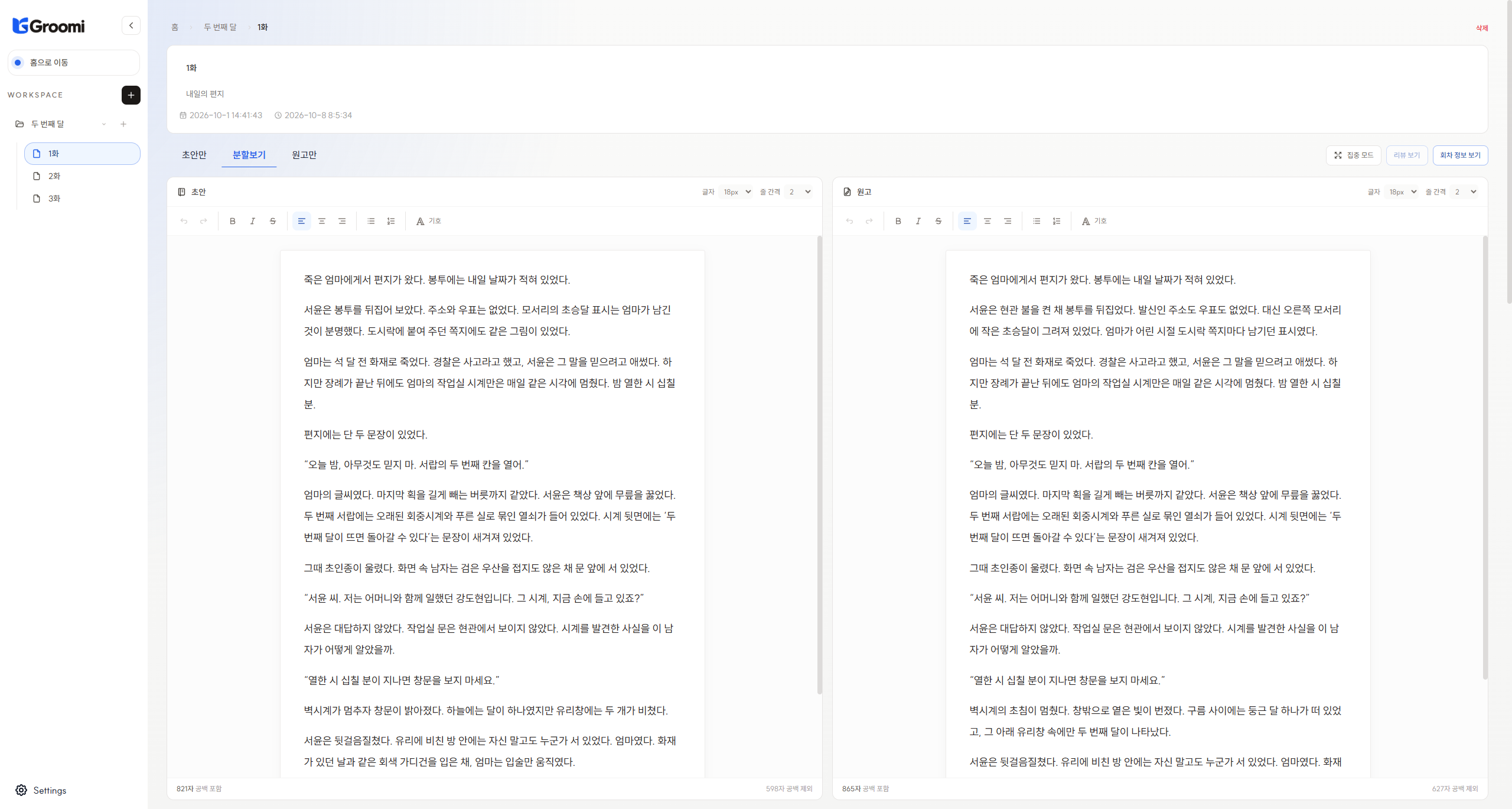Align center in the 초안 editor
Screen dimensions: 1512x809
tap(322, 222)
